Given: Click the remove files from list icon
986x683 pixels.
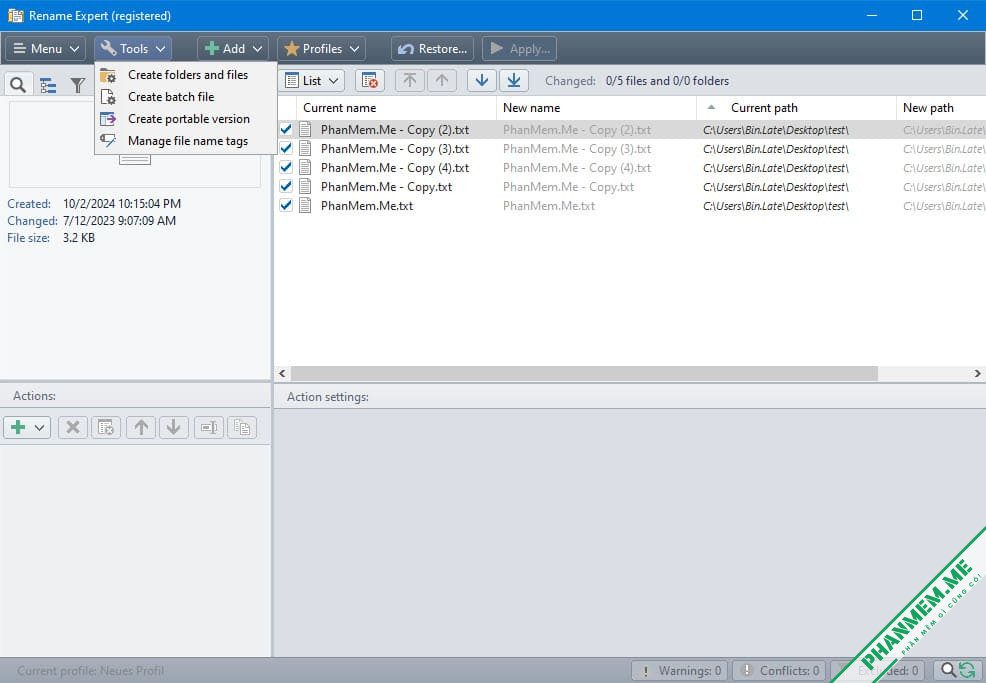Looking at the screenshot, I should 370,81.
